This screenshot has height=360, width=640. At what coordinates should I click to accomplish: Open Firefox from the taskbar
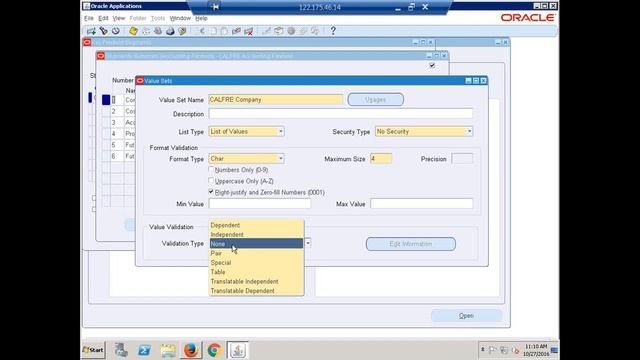click(191, 350)
